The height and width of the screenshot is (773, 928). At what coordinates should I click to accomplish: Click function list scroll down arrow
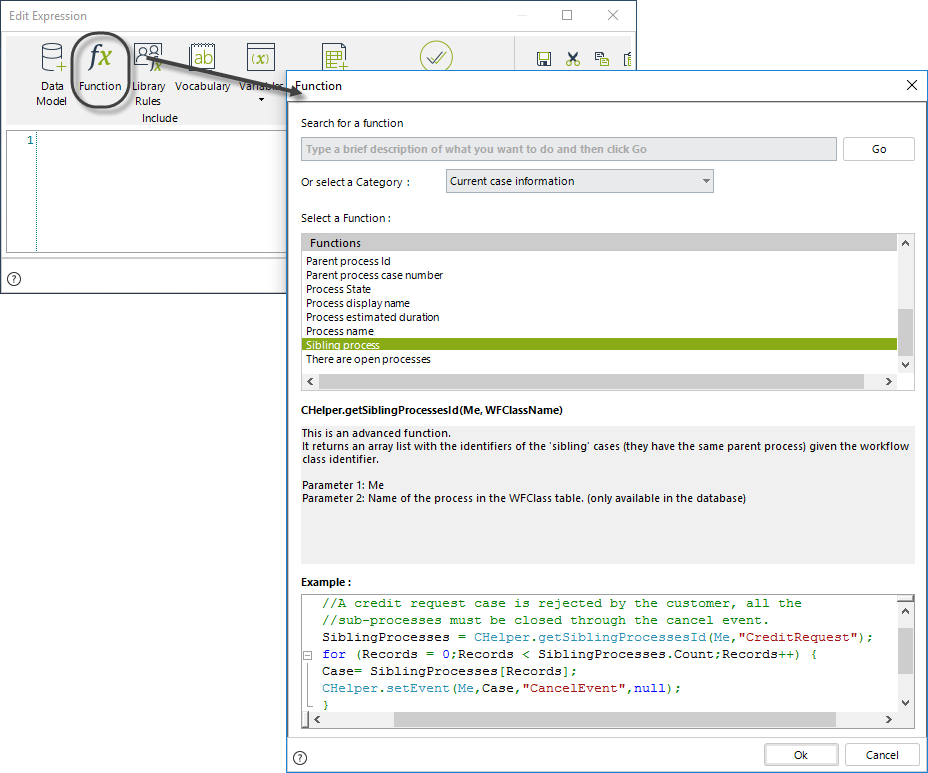point(905,365)
